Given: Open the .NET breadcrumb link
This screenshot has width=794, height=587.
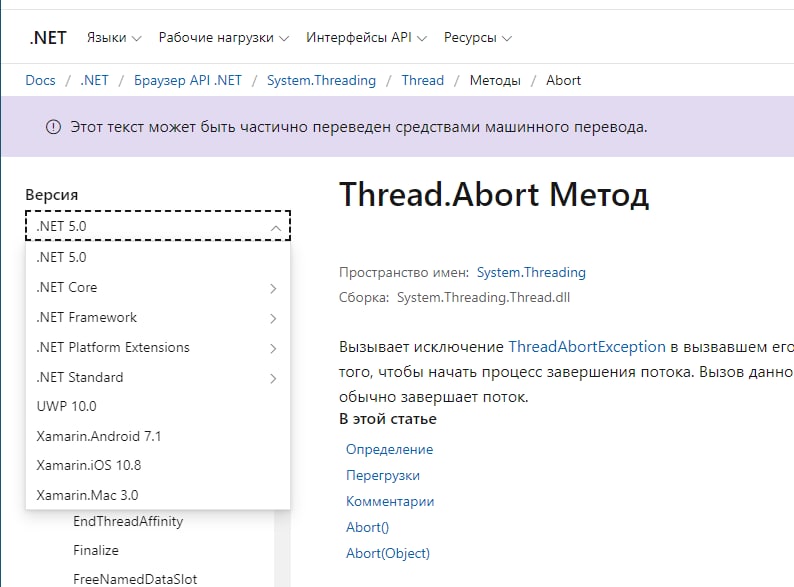Looking at the screenshot, I should tap(94, 81).
